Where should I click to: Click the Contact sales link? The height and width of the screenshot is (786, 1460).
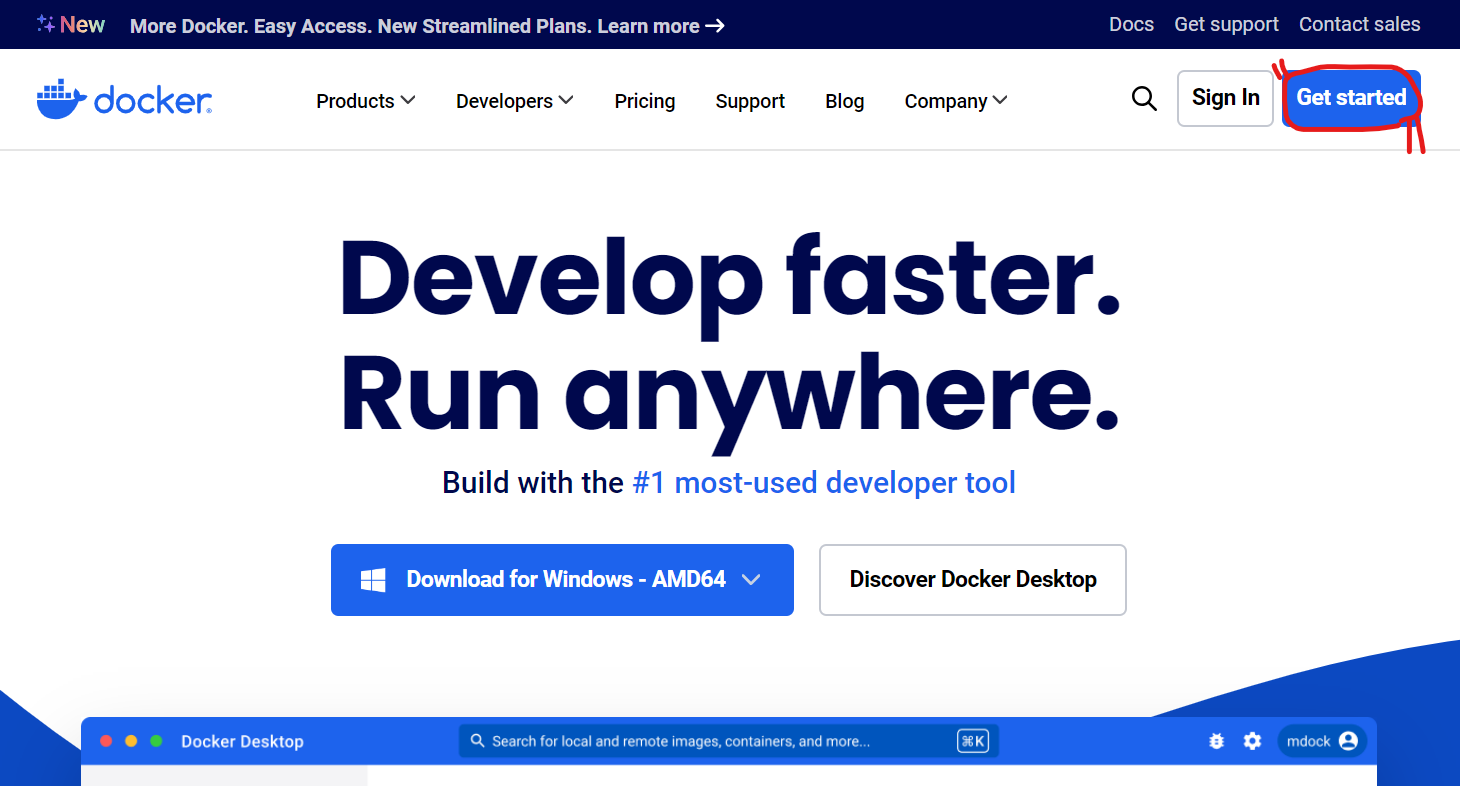pos(1359,24)
